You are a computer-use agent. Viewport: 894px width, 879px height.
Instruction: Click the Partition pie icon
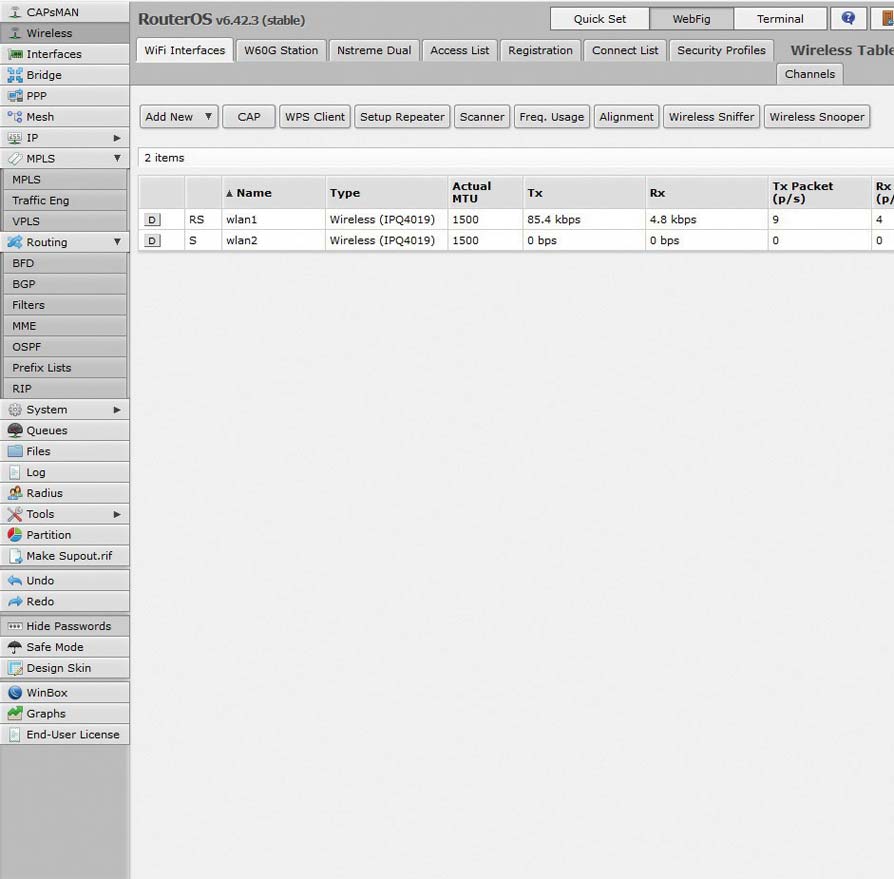click(15, 535)
